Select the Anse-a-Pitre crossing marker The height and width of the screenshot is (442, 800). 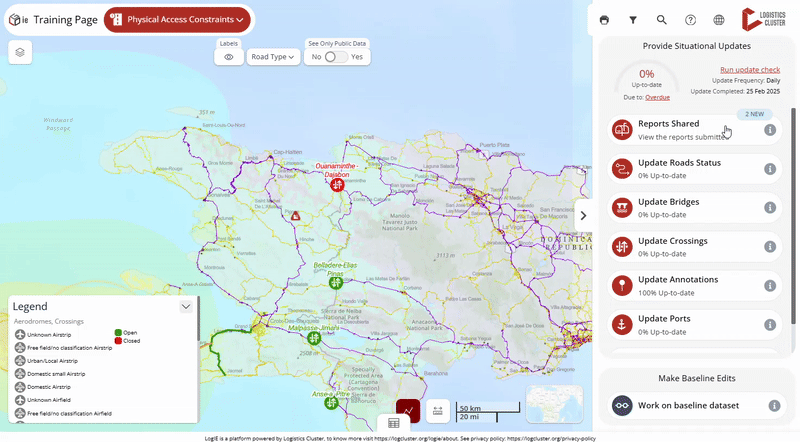(331, 403)
